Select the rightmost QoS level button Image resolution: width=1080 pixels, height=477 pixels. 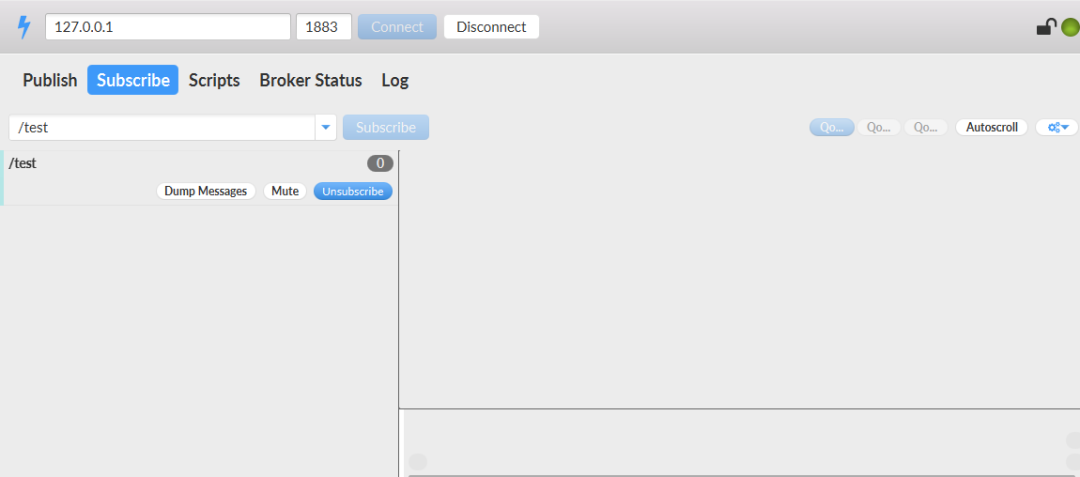926,127
